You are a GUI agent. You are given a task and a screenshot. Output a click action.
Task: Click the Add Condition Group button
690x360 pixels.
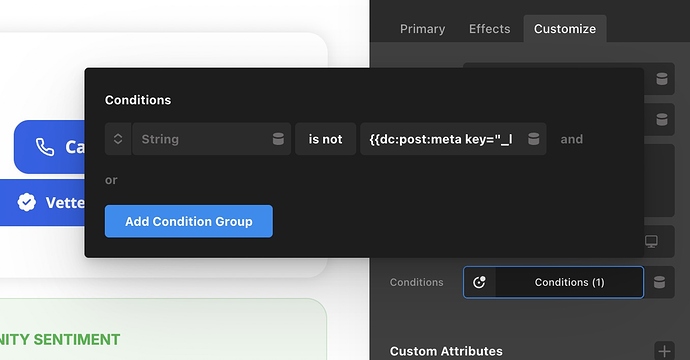pos(189,221)
